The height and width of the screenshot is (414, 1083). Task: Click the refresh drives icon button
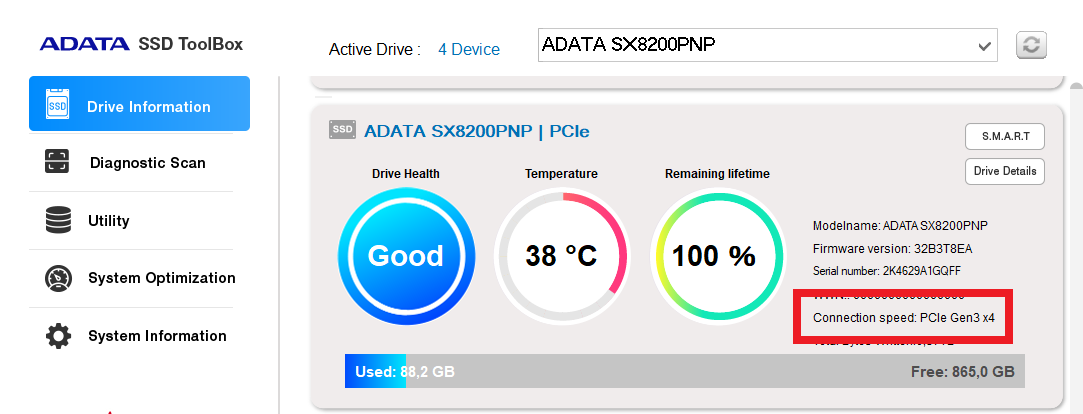[1031, 45]
